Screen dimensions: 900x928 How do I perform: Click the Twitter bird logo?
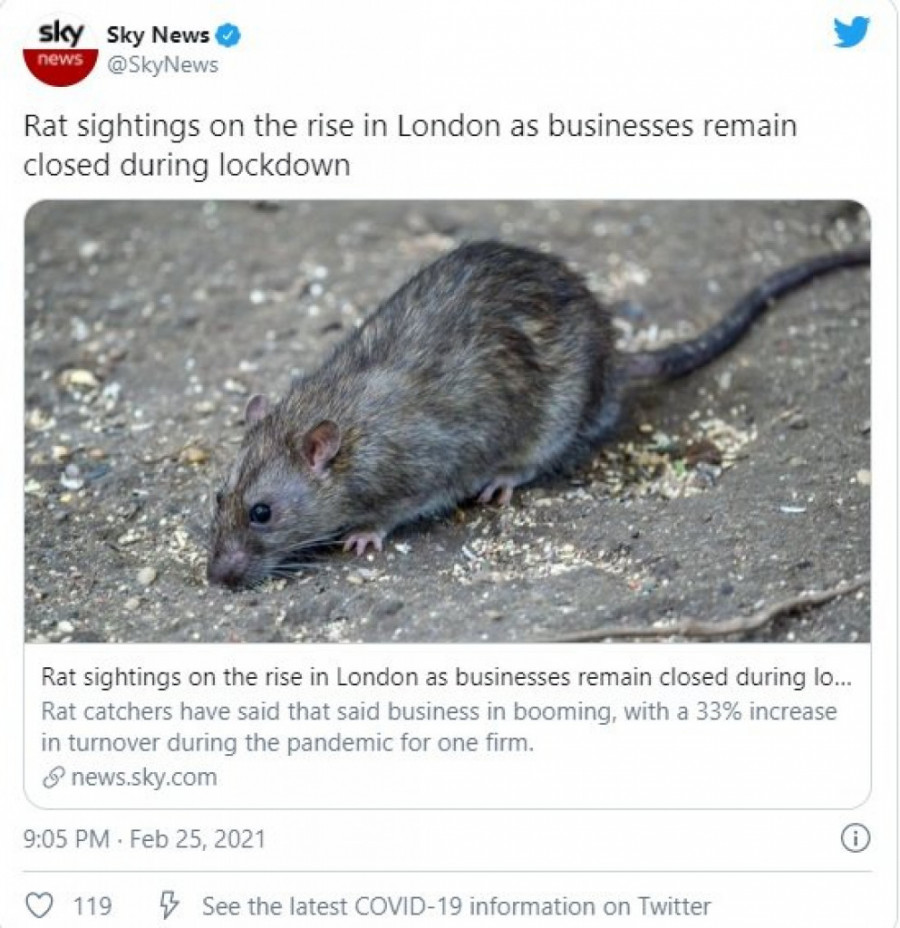tap(851, 32)
